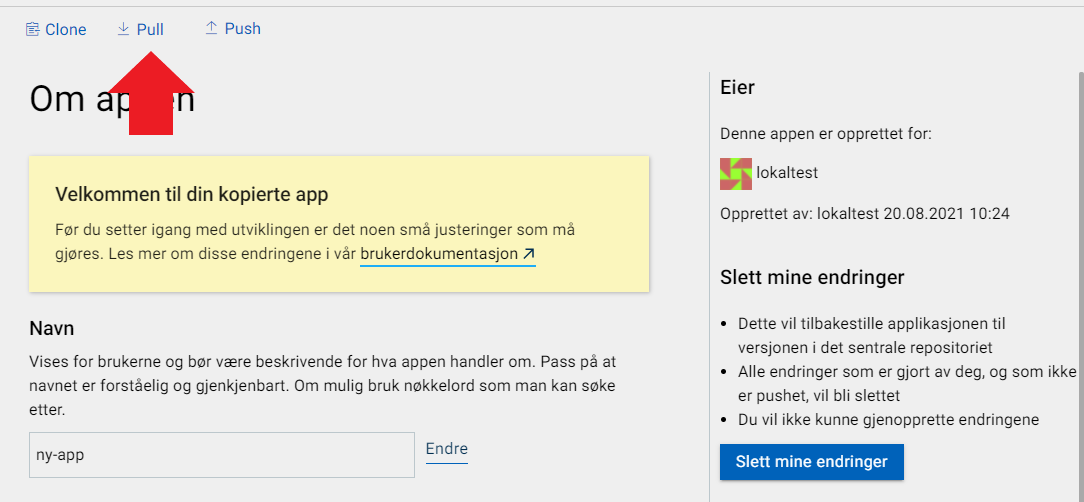Focus the ny-app name input field
This screenshot has width=1084, height=502.
tap(222, 455)
